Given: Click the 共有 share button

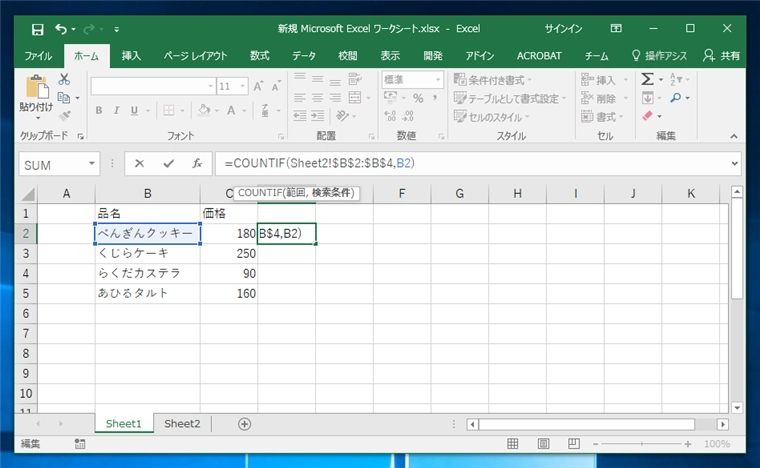Looking at the screenshot, I should (x=722, y=56).
